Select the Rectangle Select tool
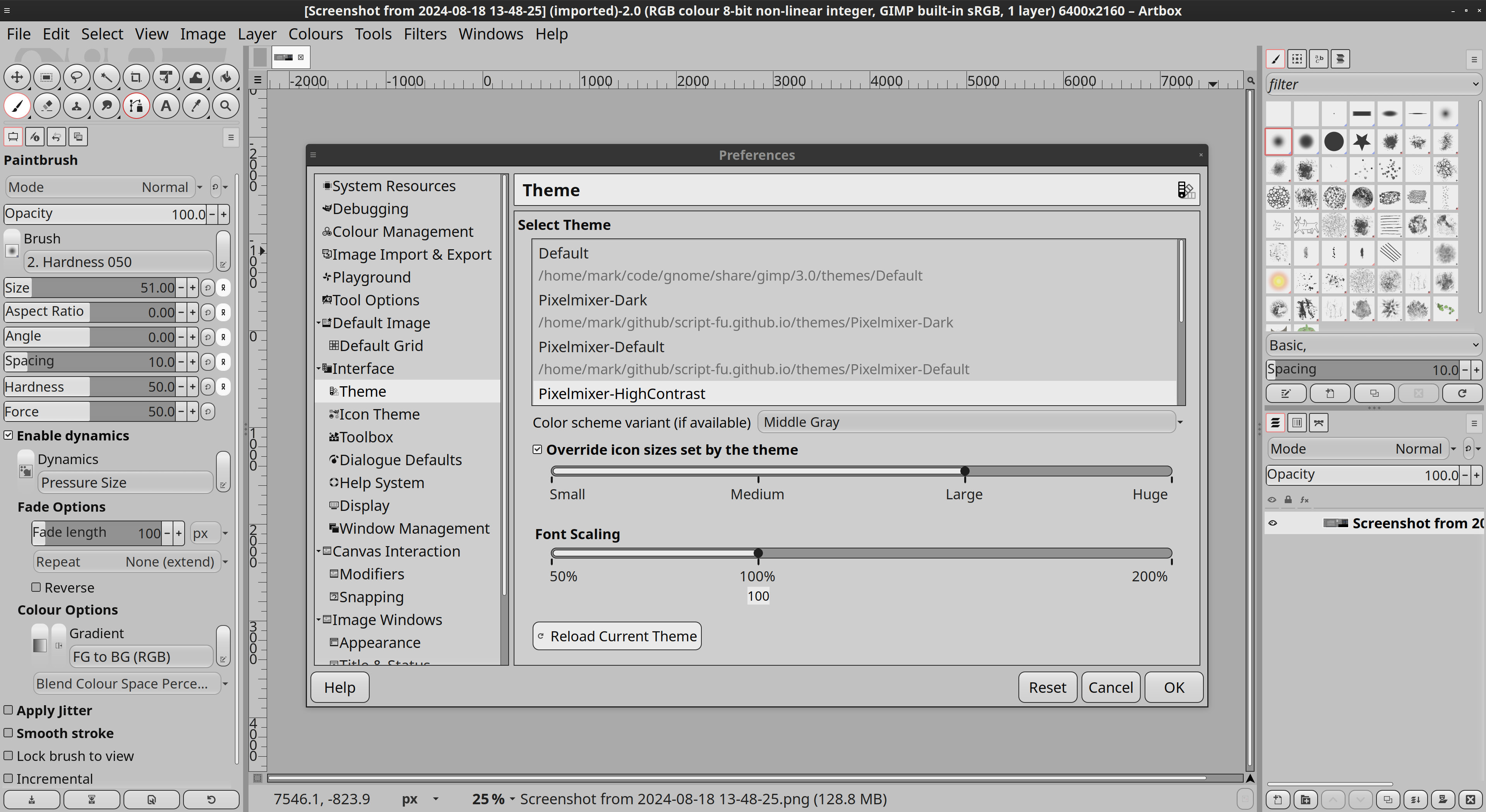The image size is (1486, 812). pyautogui.click(x=47, y=77)
